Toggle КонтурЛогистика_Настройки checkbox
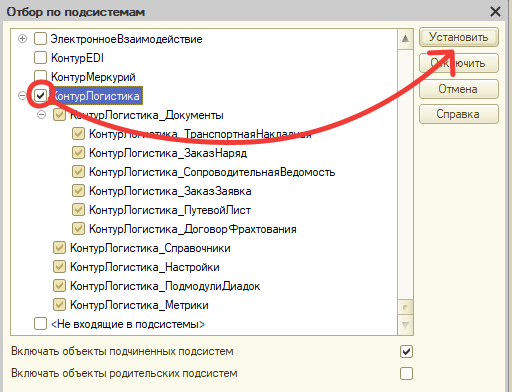The image size is (512, 392). click(x=59, y=267)
